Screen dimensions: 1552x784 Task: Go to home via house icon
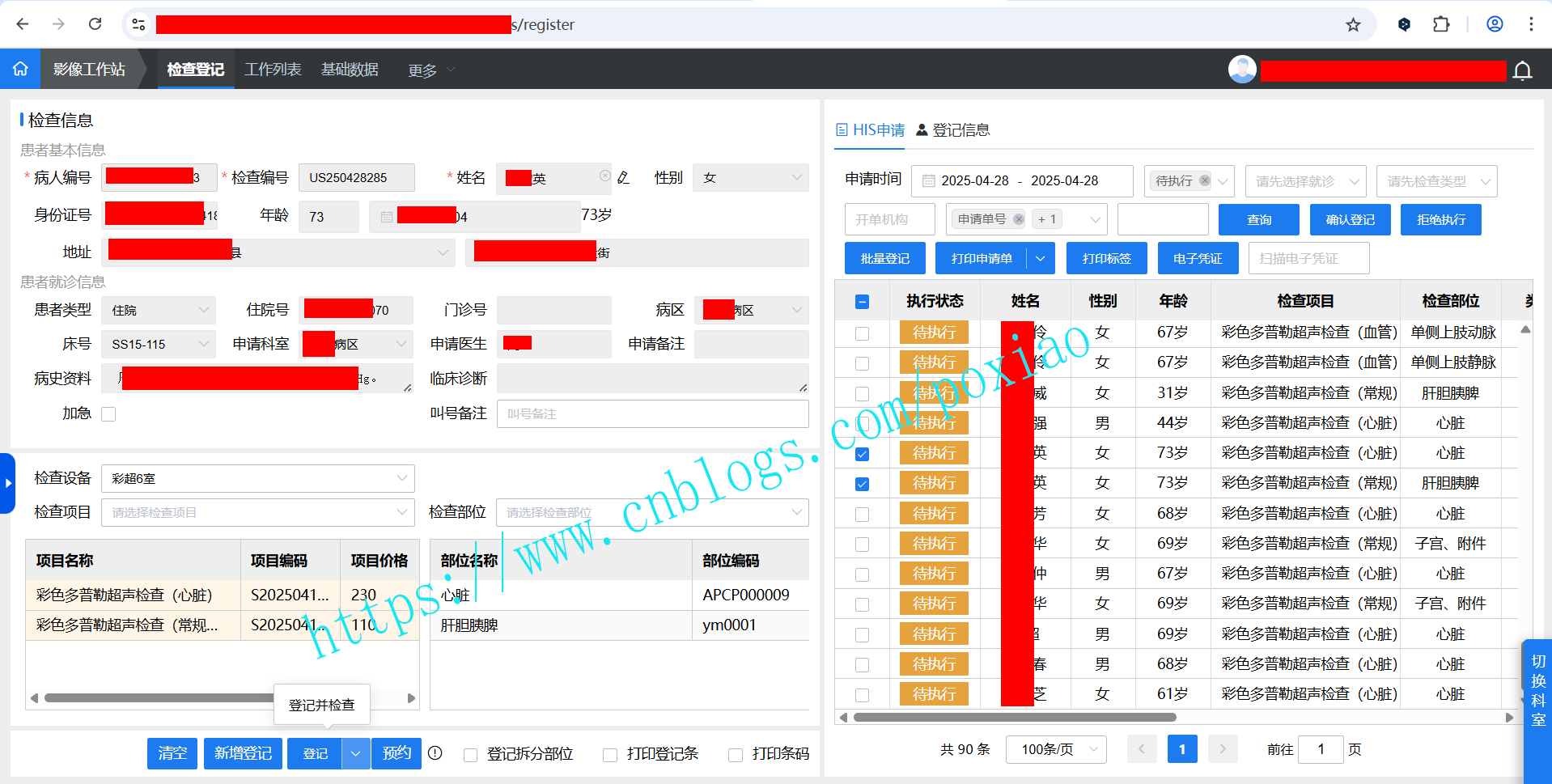(20, 69)
